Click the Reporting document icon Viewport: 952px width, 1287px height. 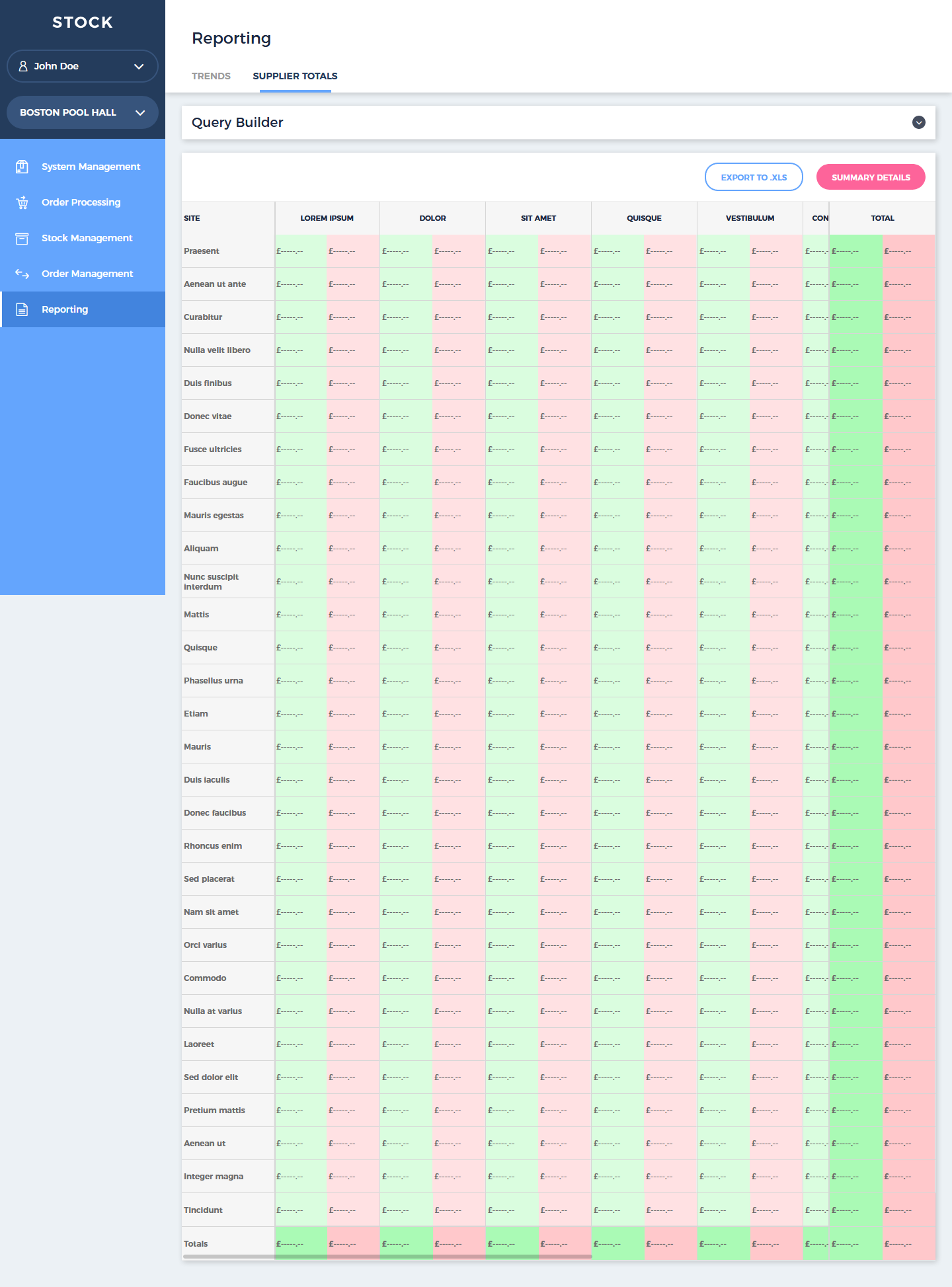point(22,309)
